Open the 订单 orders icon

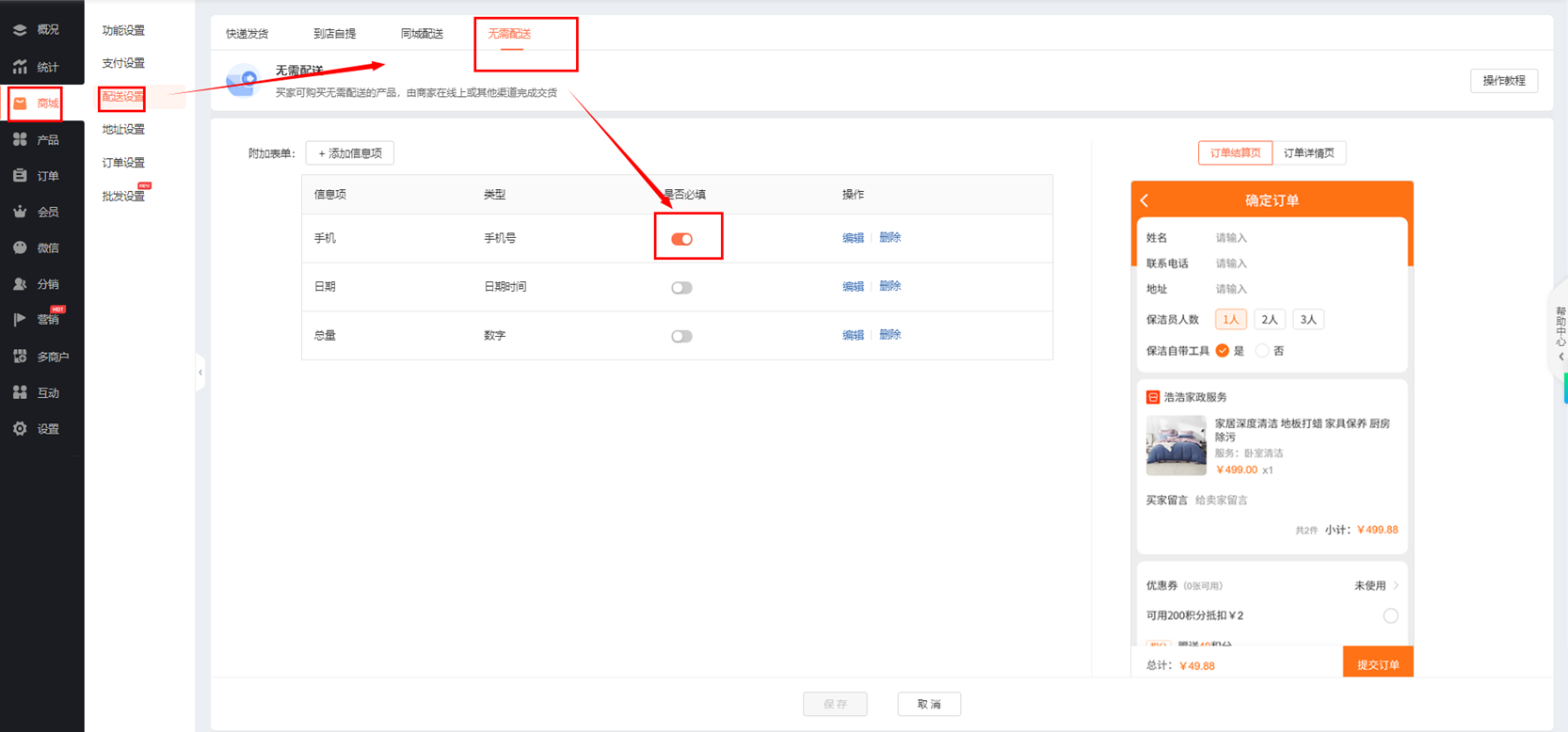pos(20,176)
